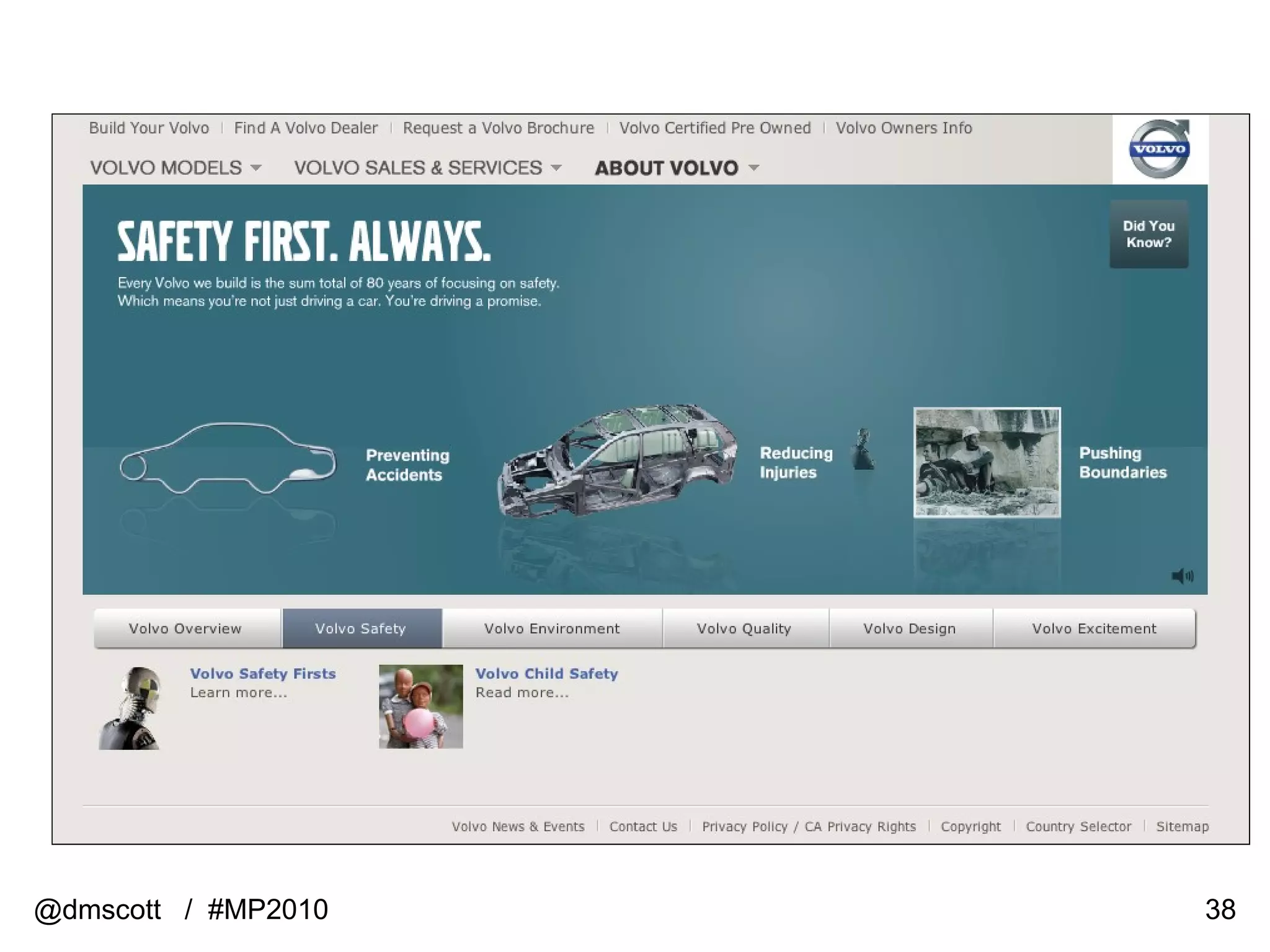Open the Volvo Quality tab
1270x952 pixels.
pyautogui.click(x=745, y=628)
